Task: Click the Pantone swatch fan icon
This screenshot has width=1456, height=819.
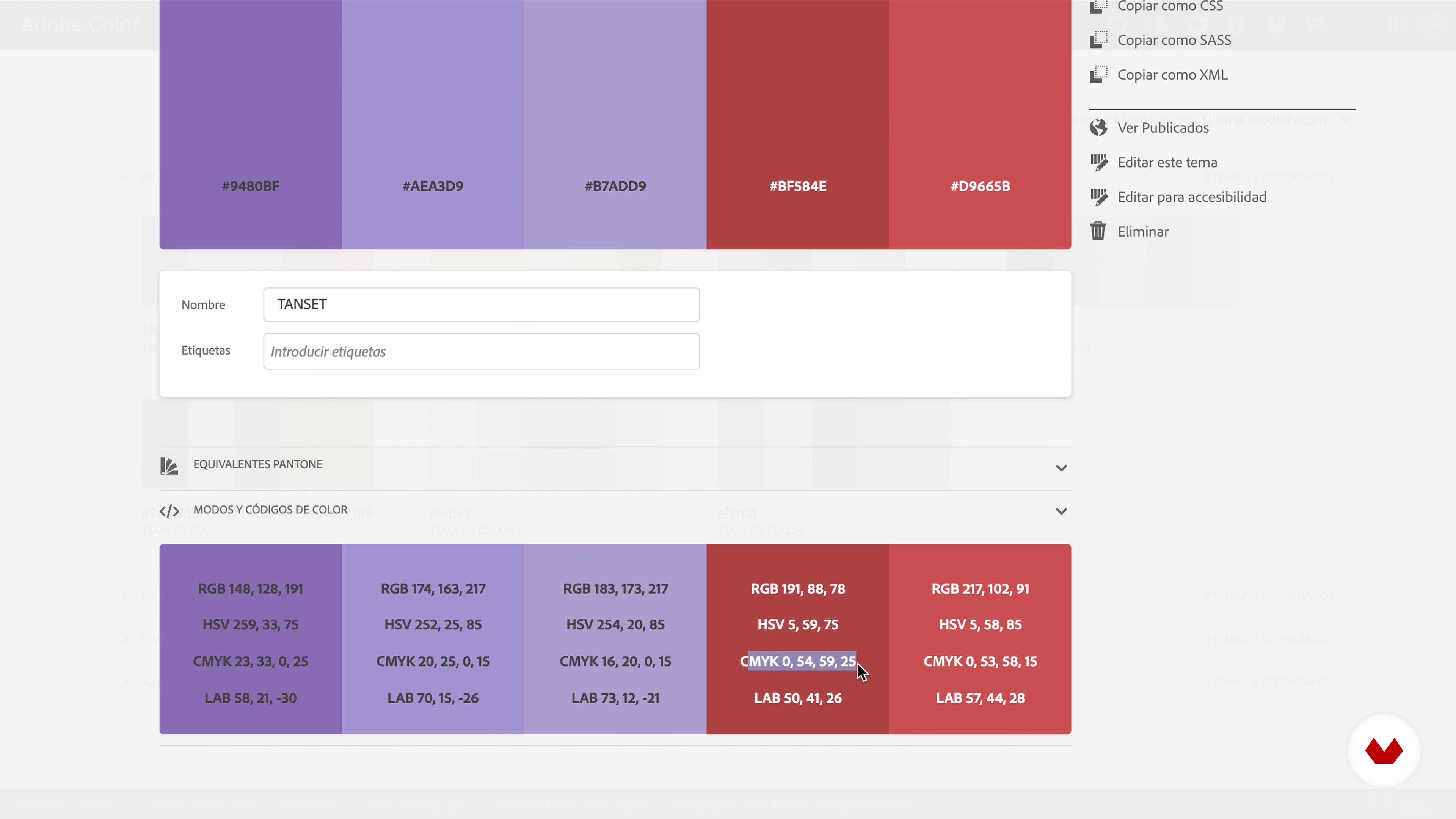Action: (169, 466)
